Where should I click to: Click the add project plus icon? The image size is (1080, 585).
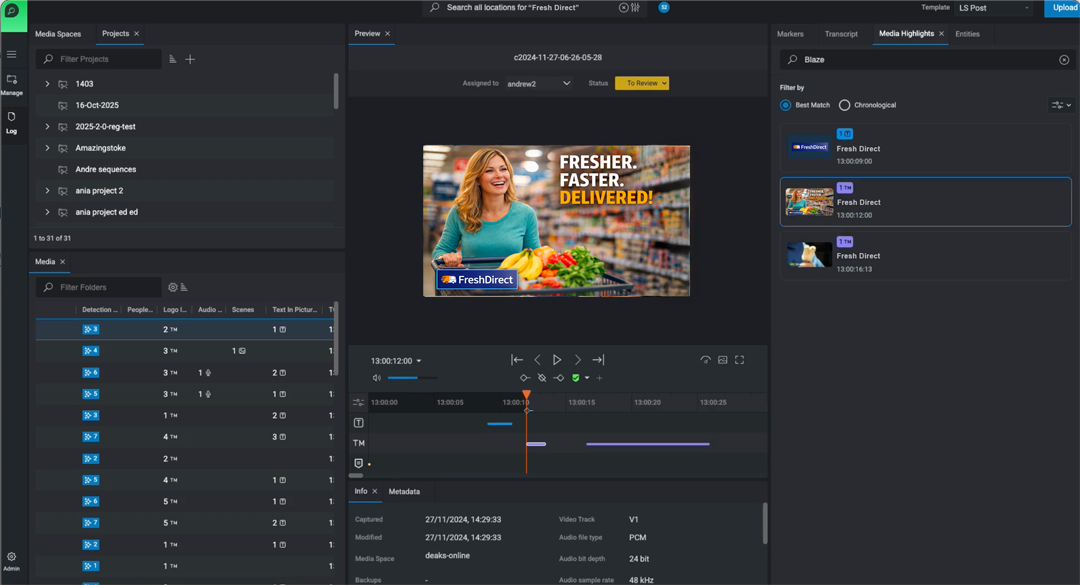(x=190, y=60)
